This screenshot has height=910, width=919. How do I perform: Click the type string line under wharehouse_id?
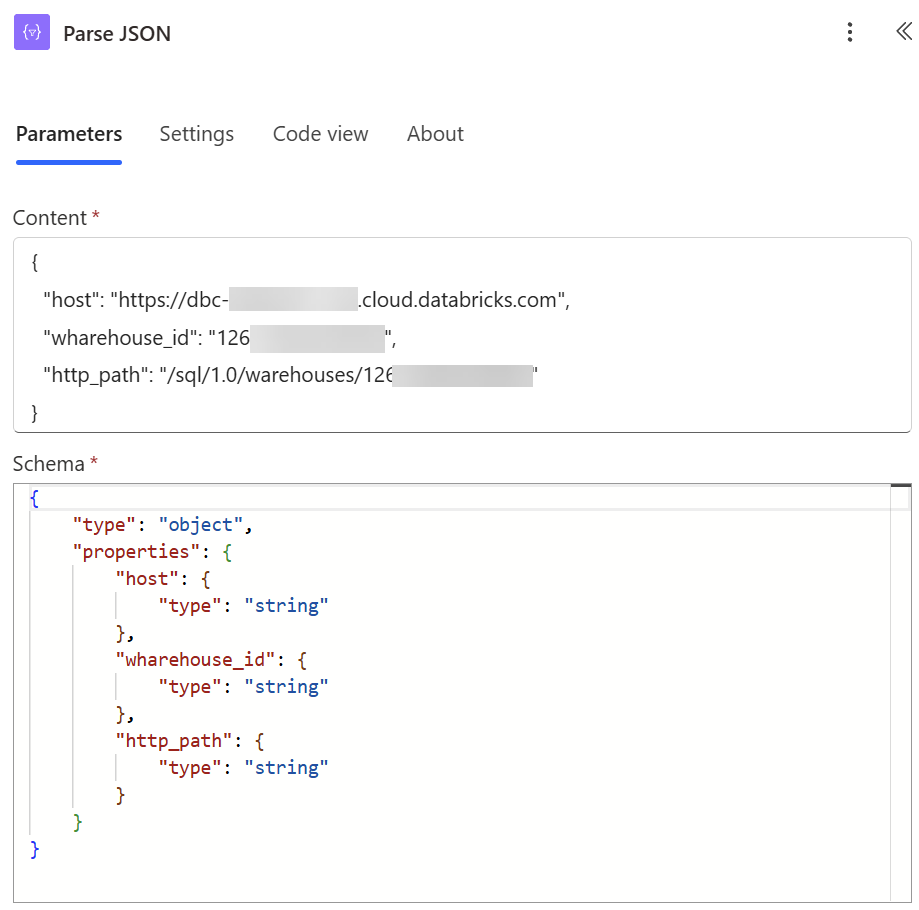coord(243,687)
